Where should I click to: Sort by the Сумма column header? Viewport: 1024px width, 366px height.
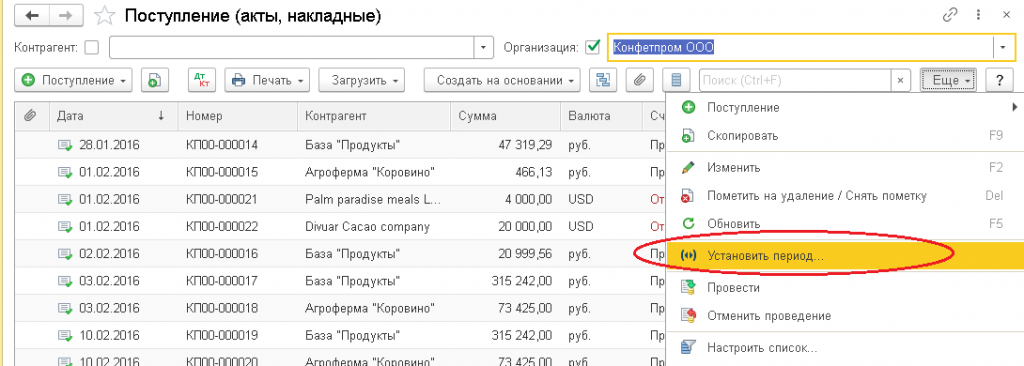point(505,116)
